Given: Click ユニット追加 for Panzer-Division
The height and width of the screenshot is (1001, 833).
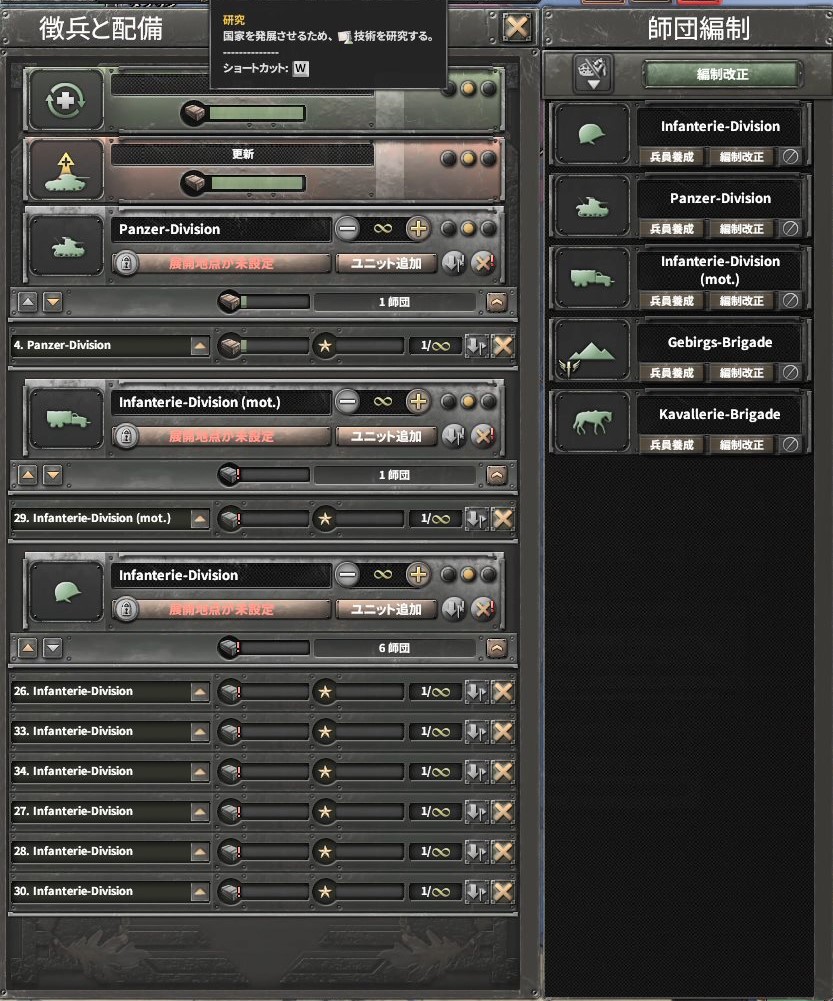Looking at the screenshot, I should coord(386,263).
